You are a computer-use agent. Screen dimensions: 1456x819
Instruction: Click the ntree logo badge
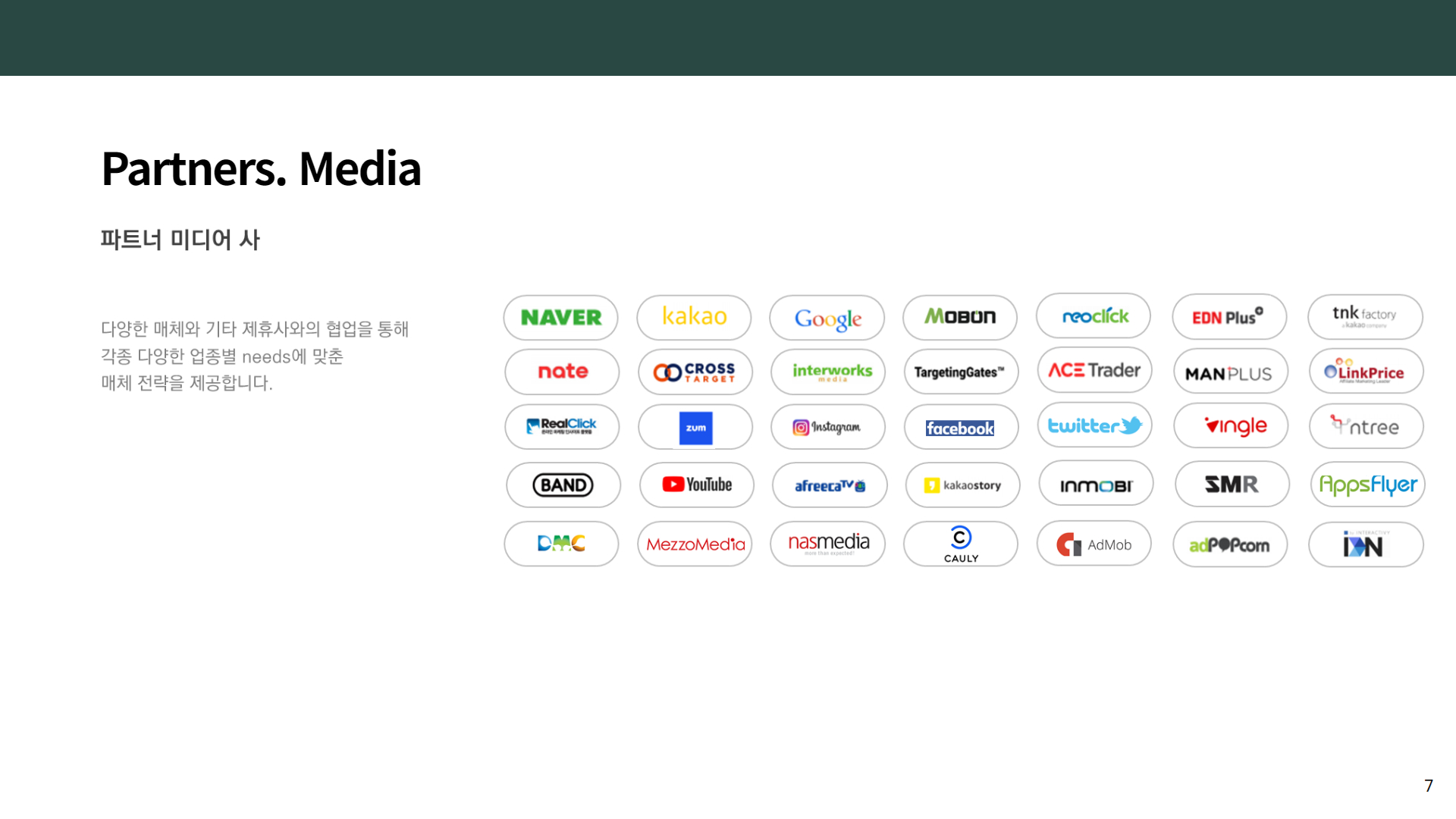1367,426
